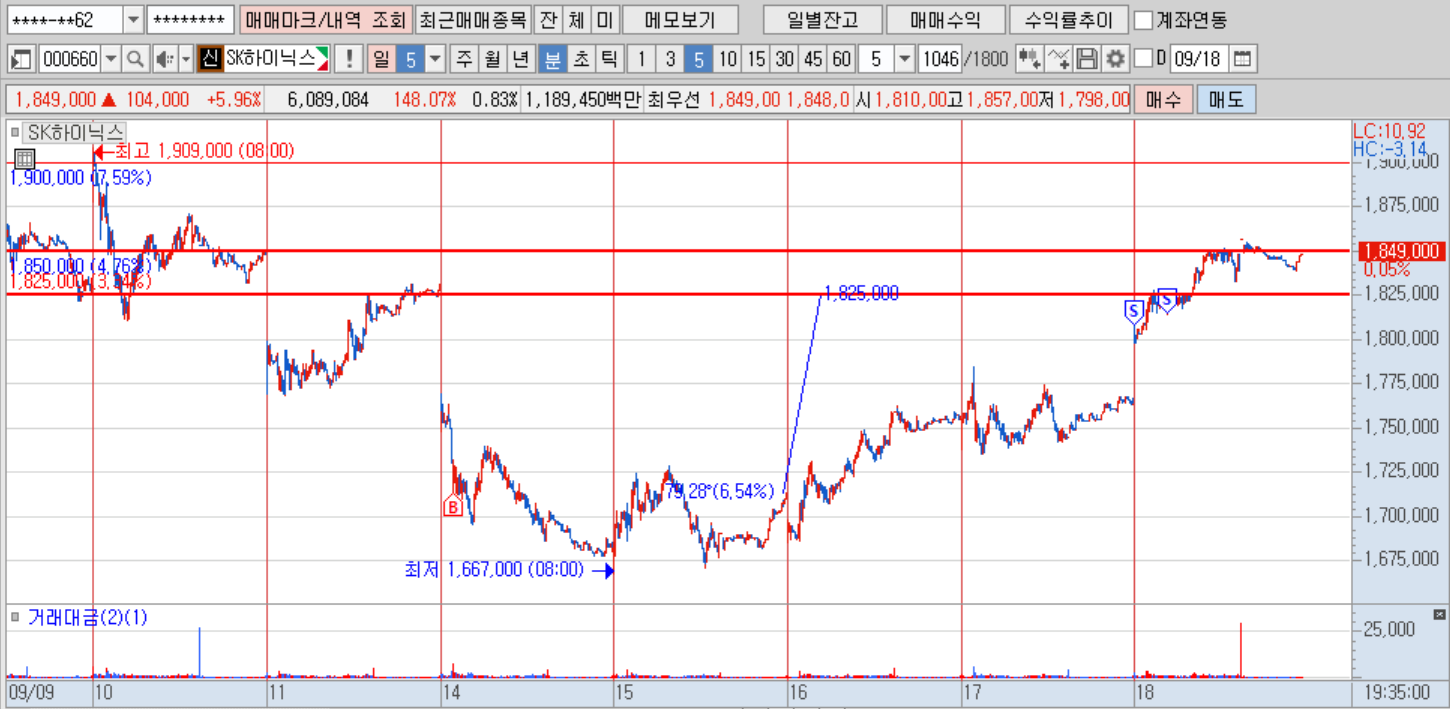This screenshot has width=1450, height=709.
Task: Switch to 주 weekly chart
Action: pyautogui.click(x=464, y=59)
